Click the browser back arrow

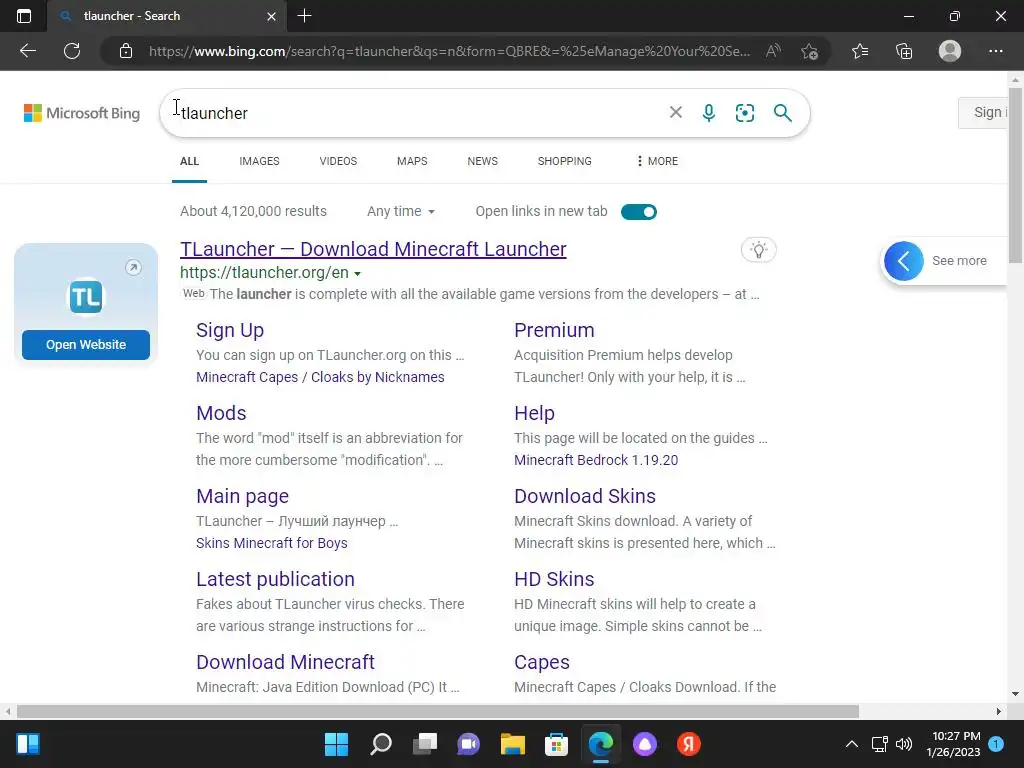27,51
